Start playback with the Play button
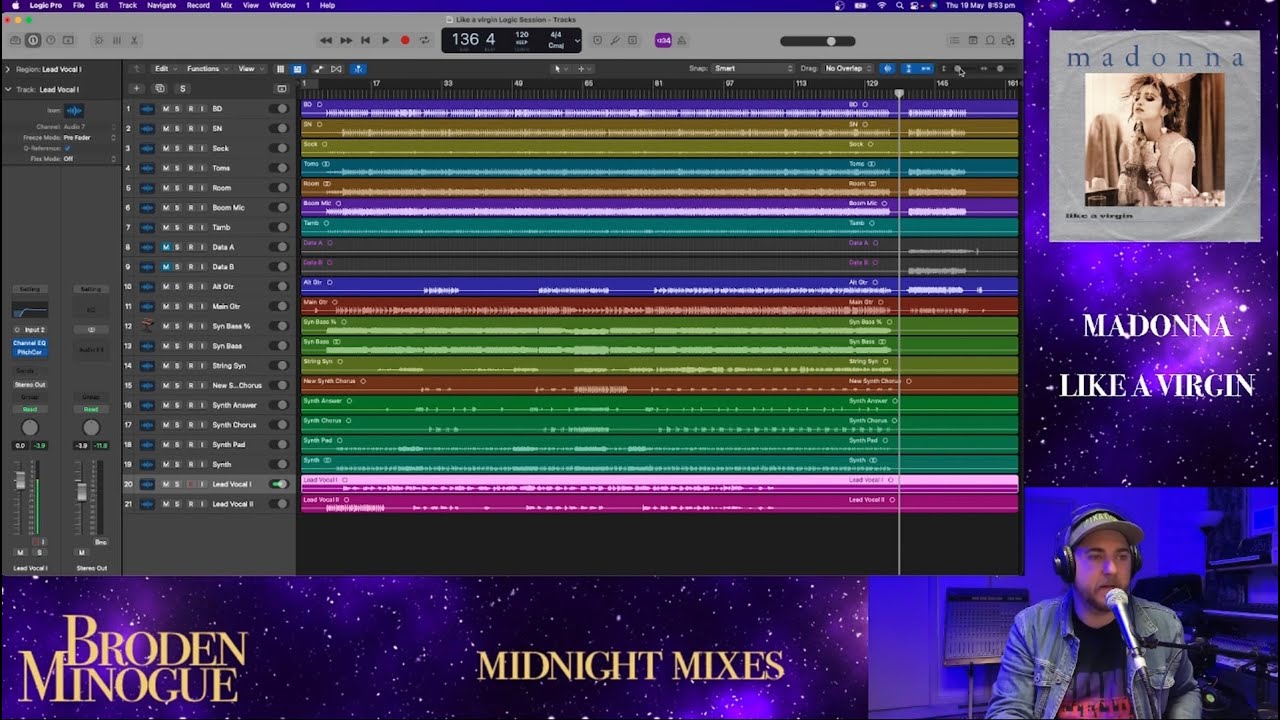1280x720 pixels. point(385,40)
